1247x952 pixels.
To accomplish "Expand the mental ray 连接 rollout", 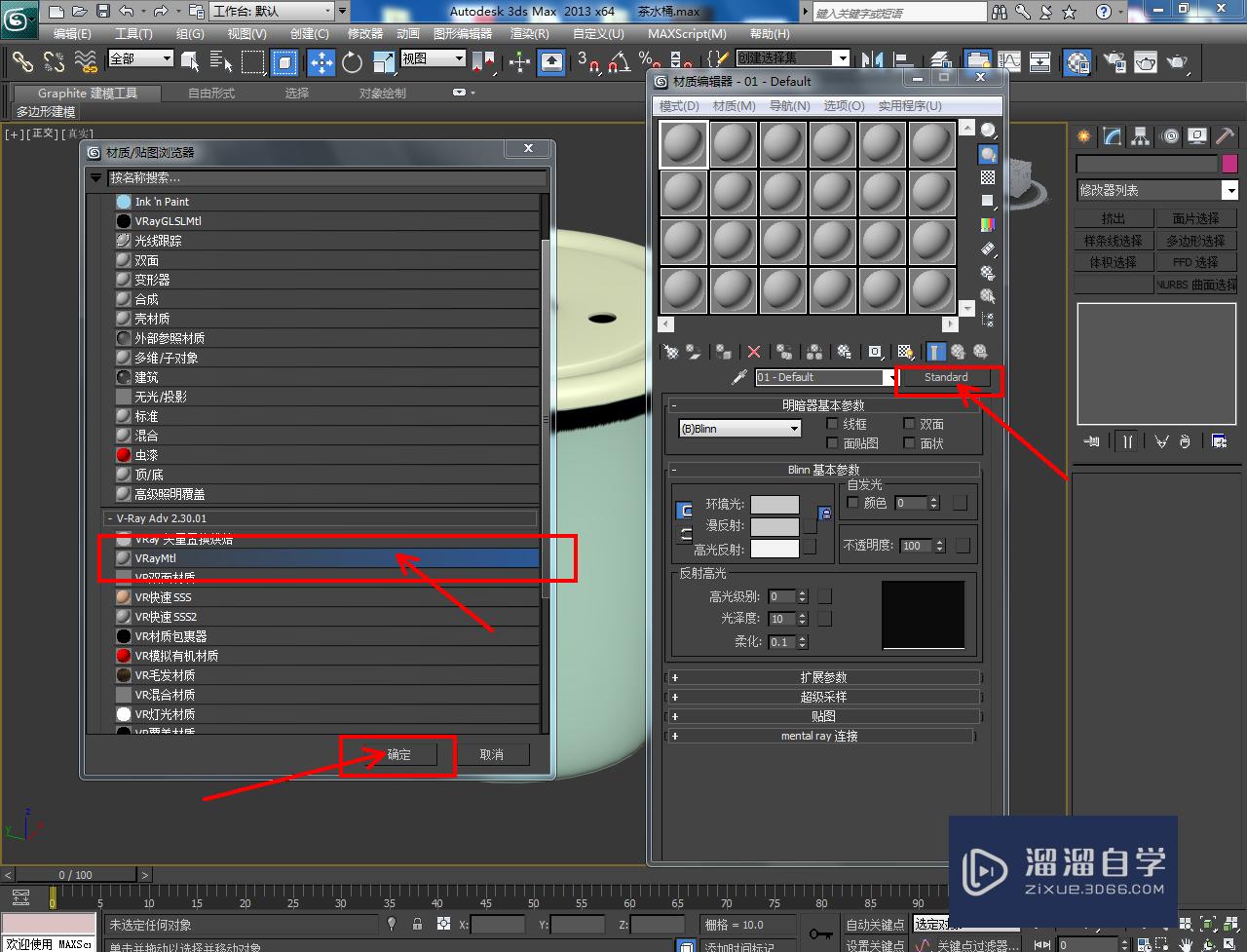I will point(819,736).
